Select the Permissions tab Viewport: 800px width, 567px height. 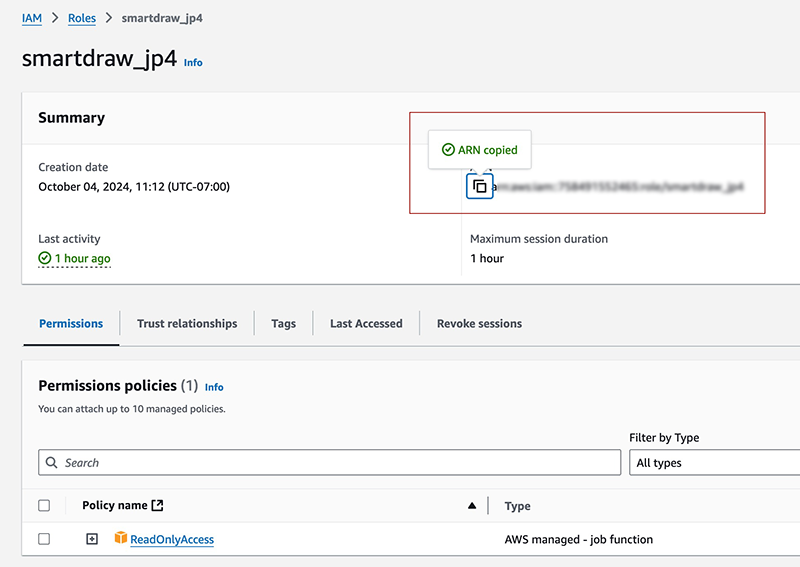(x=71, y=323)
